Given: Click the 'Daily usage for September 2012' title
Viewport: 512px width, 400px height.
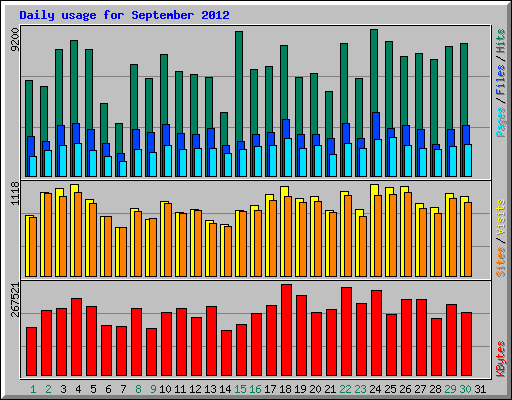Looking at the screenshot, I should pos(124,15).
